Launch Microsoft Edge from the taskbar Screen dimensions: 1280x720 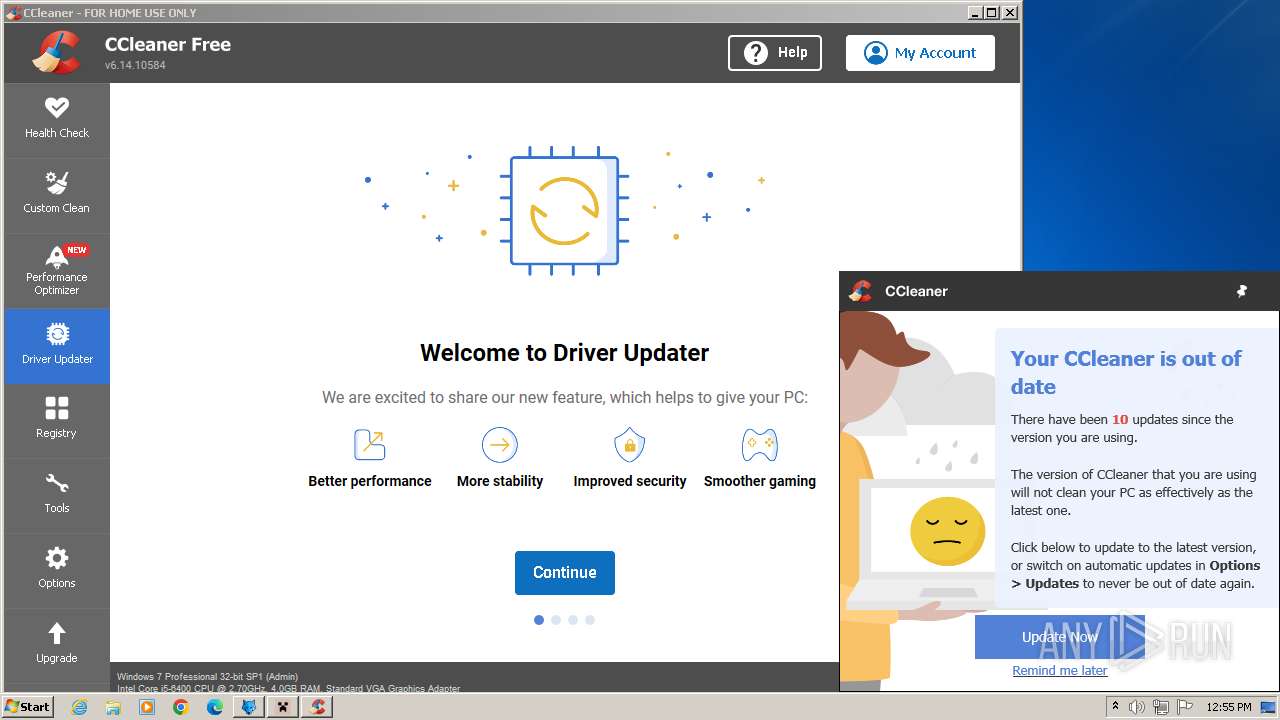pos(215,707)
